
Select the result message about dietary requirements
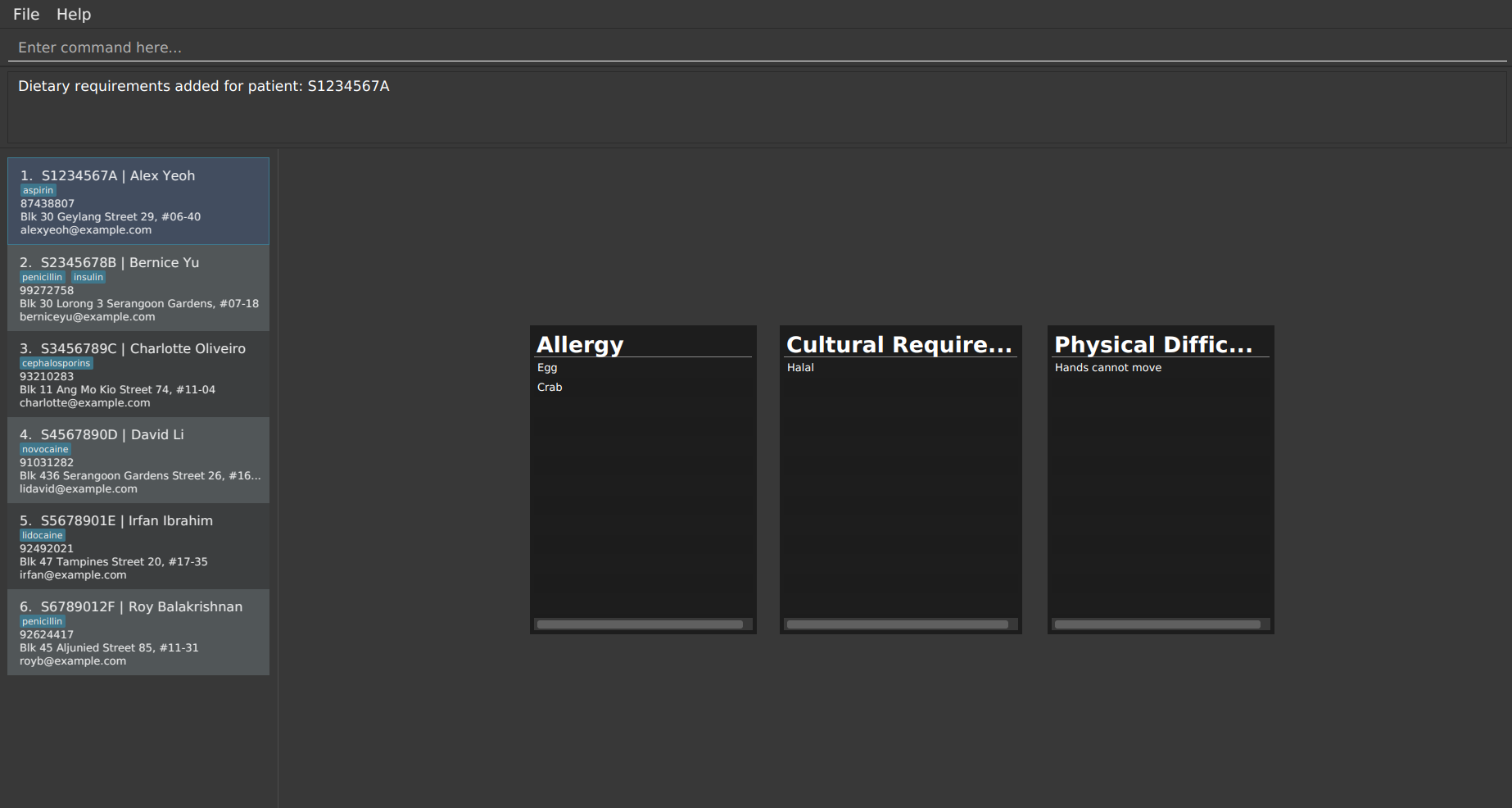tap(204, 86)
